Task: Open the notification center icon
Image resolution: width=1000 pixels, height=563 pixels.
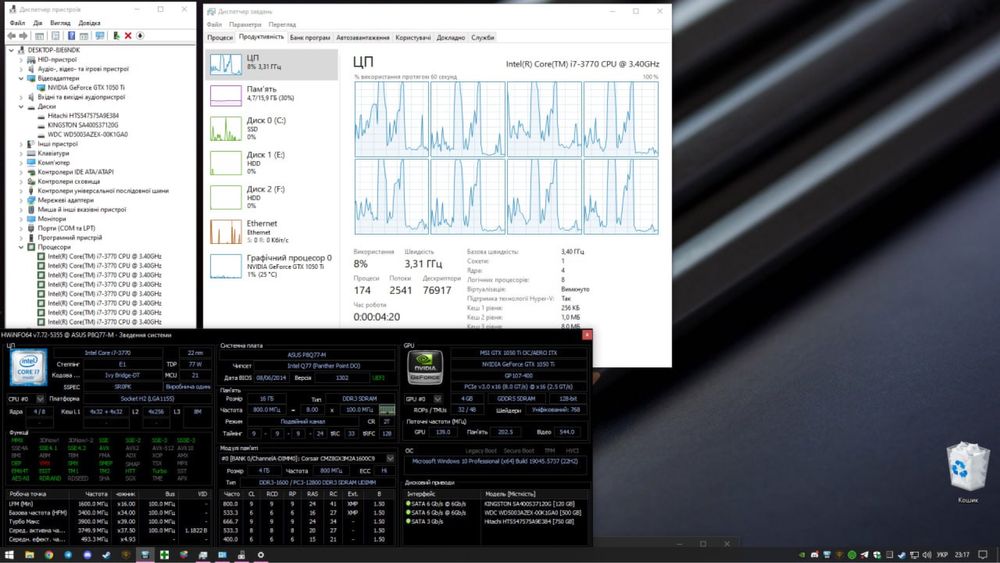Action: [x=983, y=555]
